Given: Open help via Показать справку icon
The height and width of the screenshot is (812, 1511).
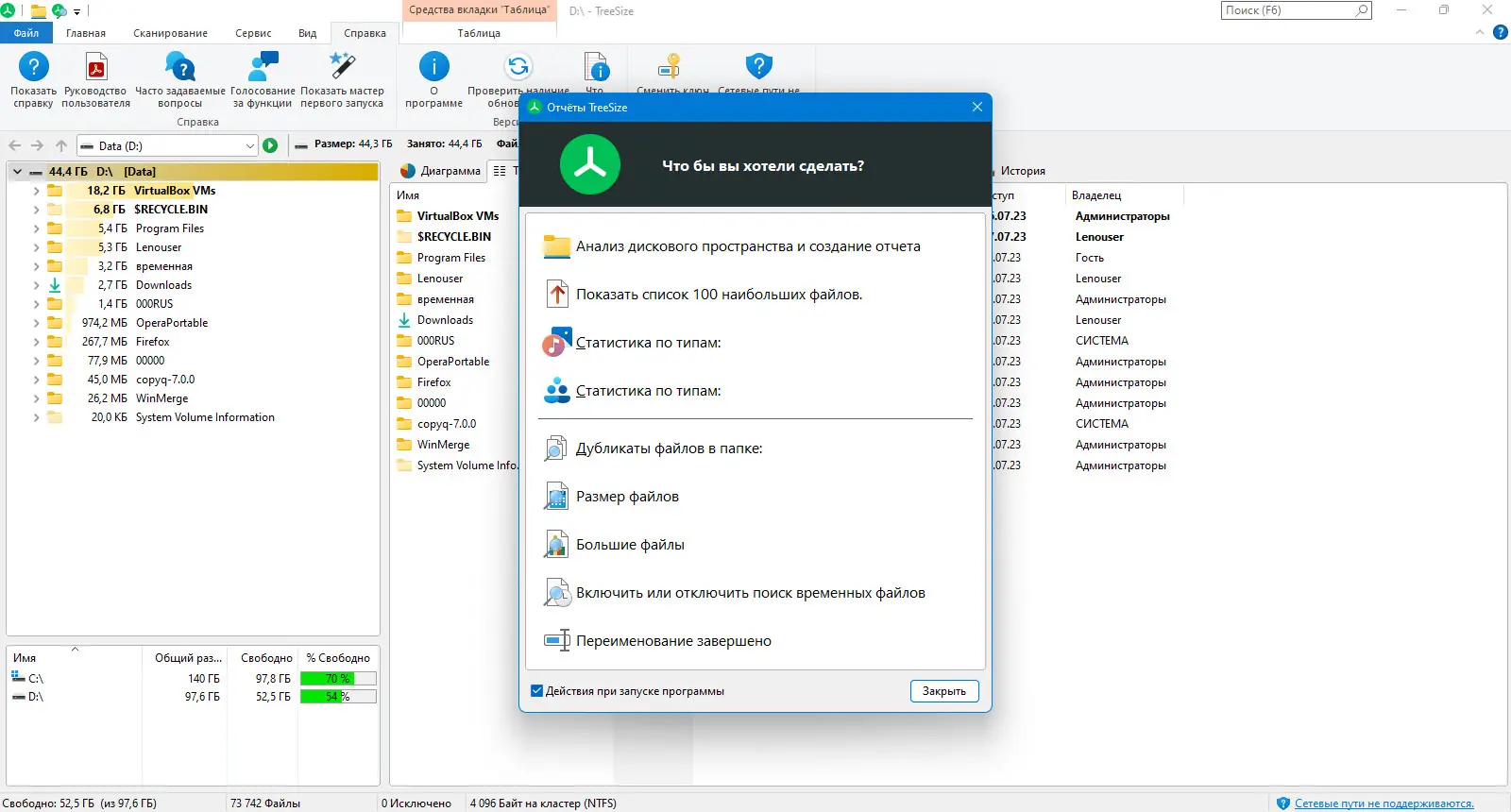Looking at the screenshot, I should click(34, 67).
